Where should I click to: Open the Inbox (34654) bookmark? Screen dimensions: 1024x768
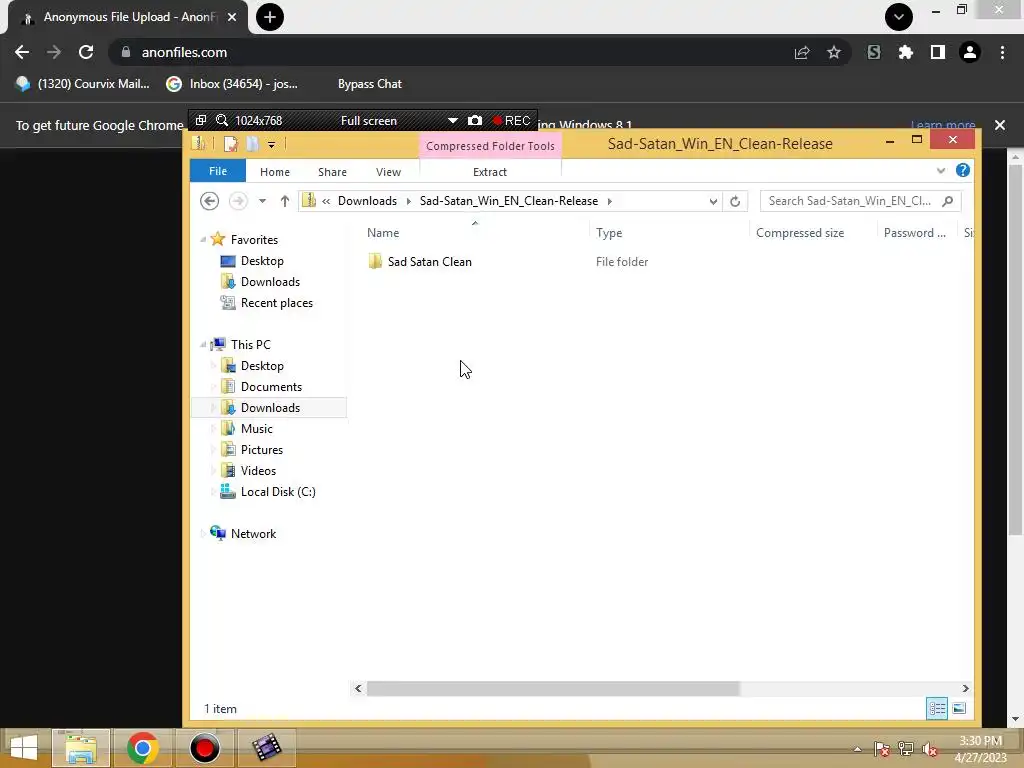(232, 84)
